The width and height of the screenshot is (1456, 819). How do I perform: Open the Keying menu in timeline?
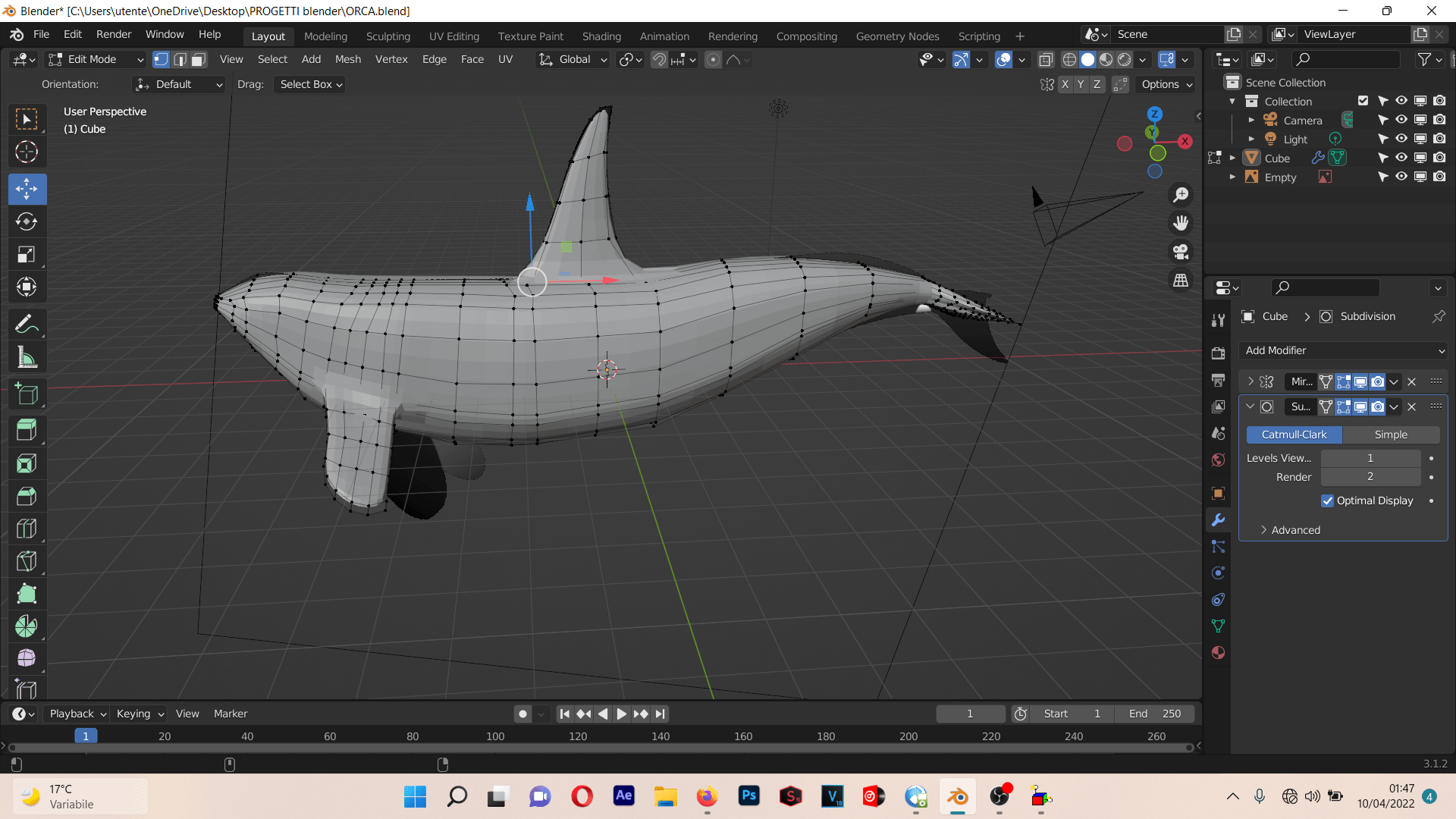coord(140,714)
